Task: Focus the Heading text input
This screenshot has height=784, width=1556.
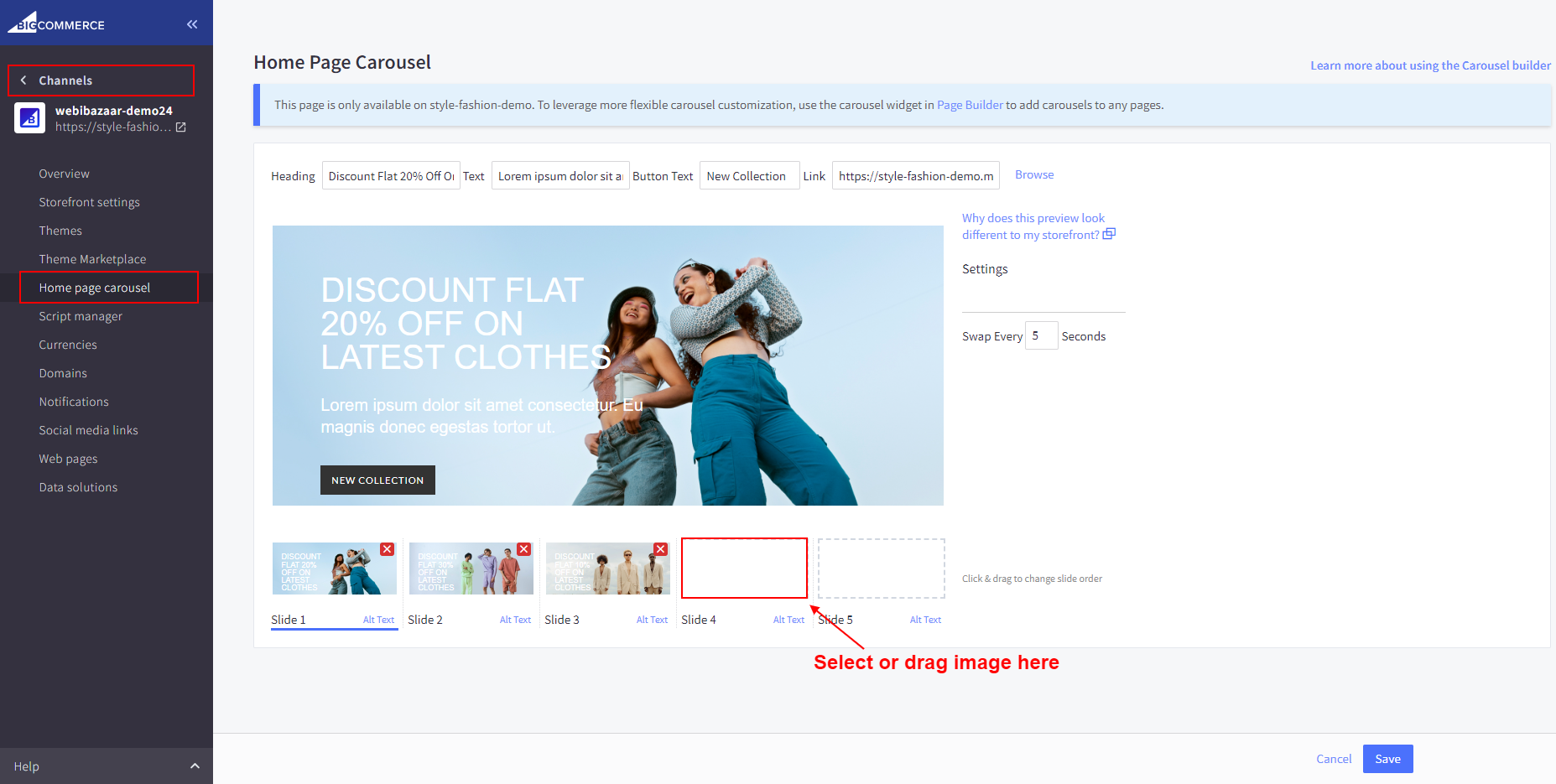Action: (391, 176)
